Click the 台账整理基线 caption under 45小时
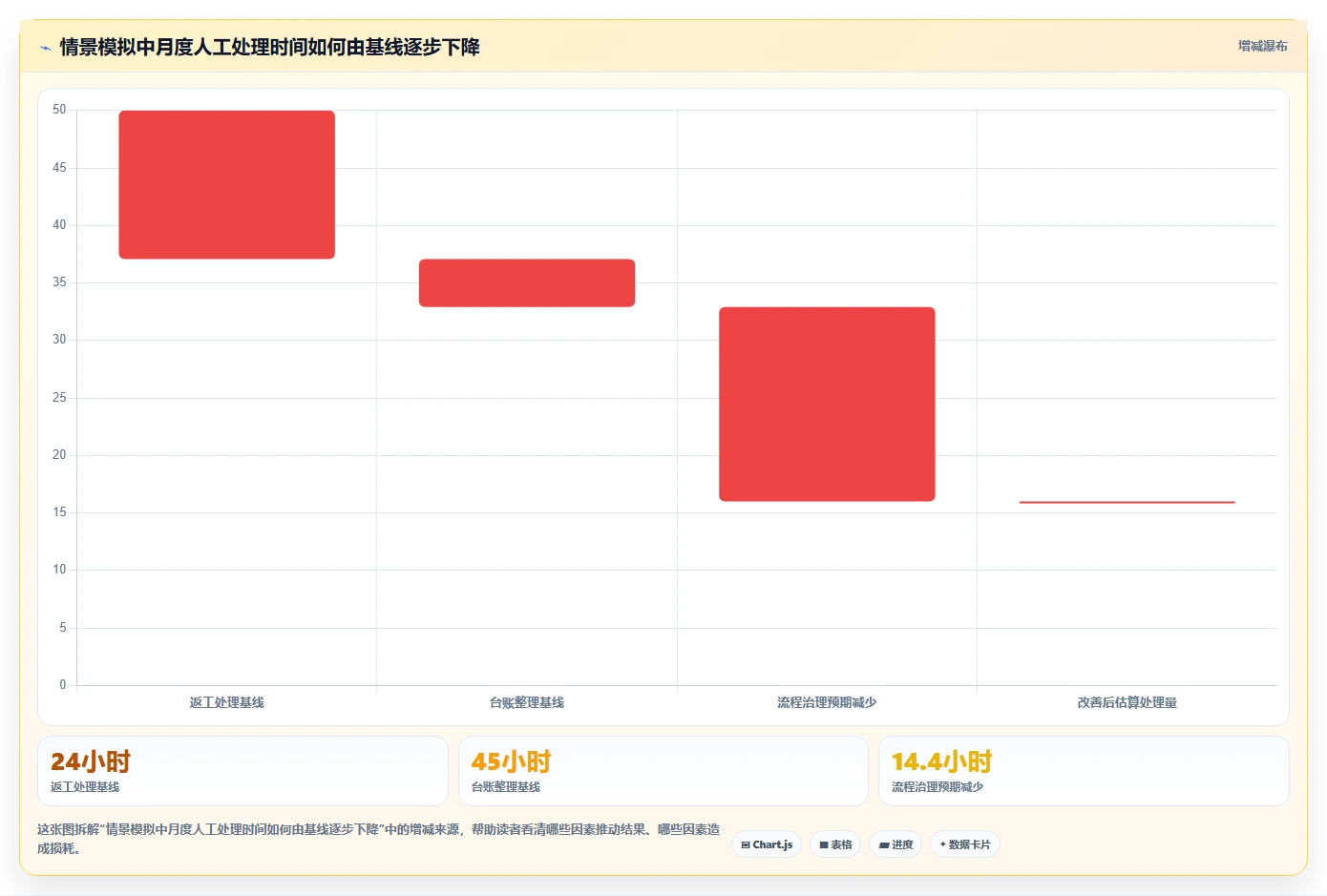 coord(506,787)
